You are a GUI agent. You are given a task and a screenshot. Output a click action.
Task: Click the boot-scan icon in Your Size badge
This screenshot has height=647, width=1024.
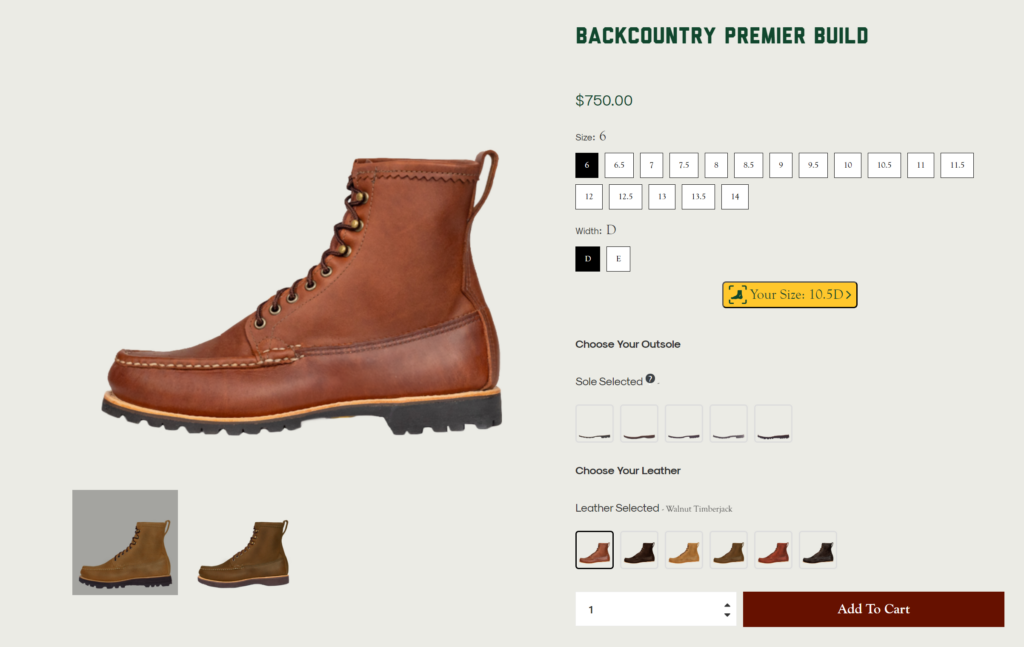[738, 295]
